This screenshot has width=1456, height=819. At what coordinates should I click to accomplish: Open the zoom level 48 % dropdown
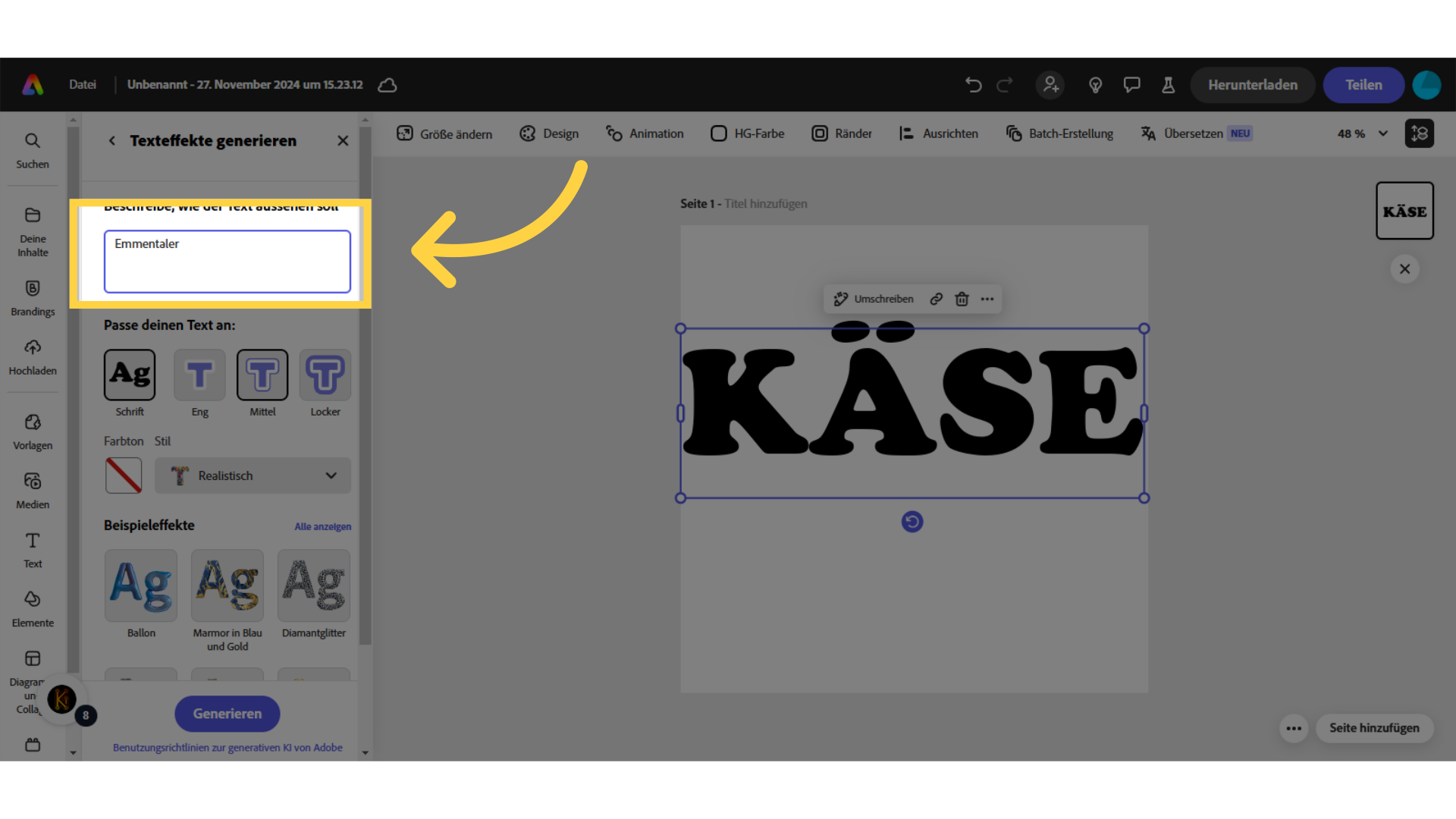point(1362,133)
